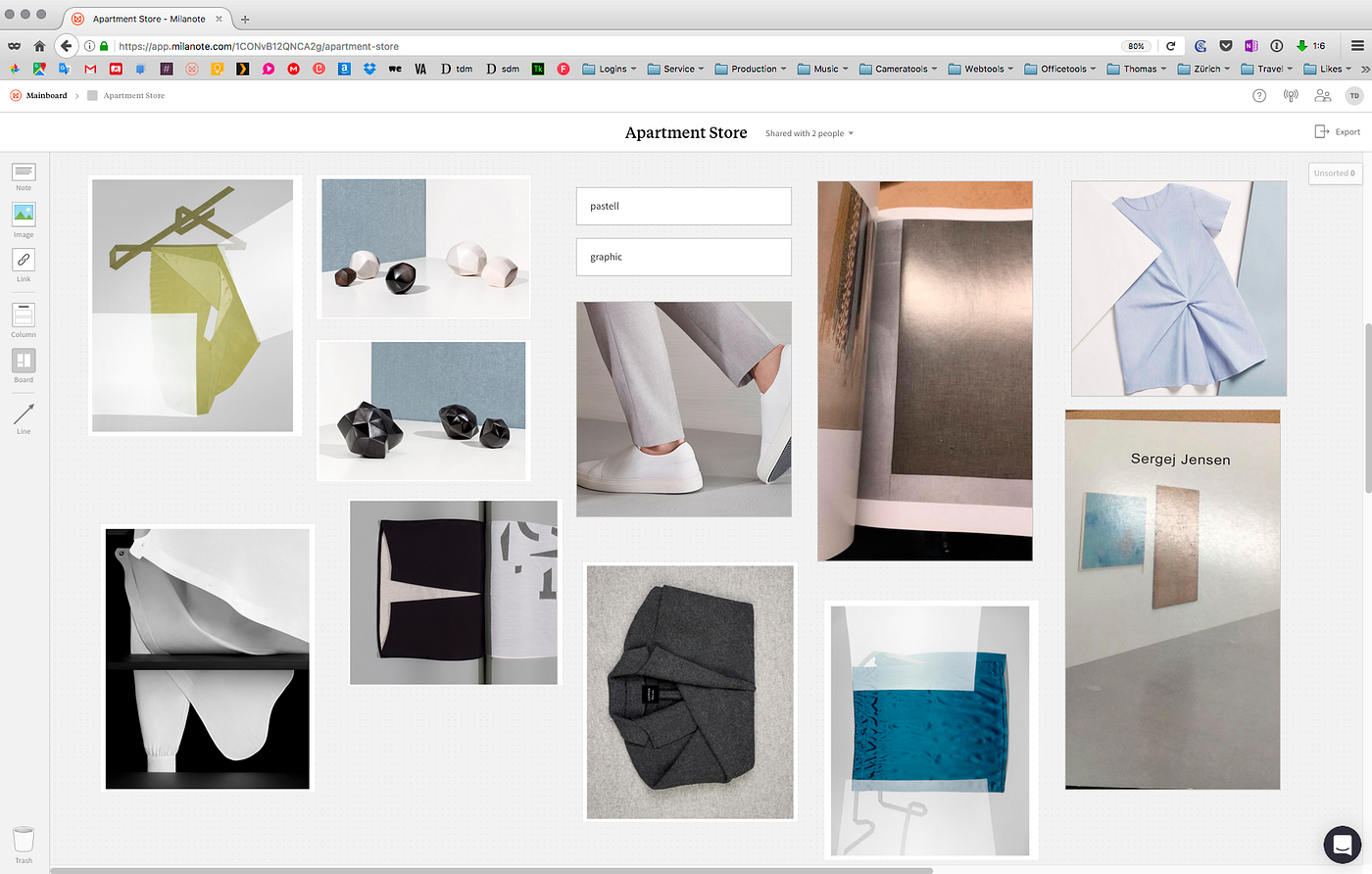The height and width of the screenshot is (874, 1372).
Task: Select the Link tool in the sidebar
Action: pos(24,265)
